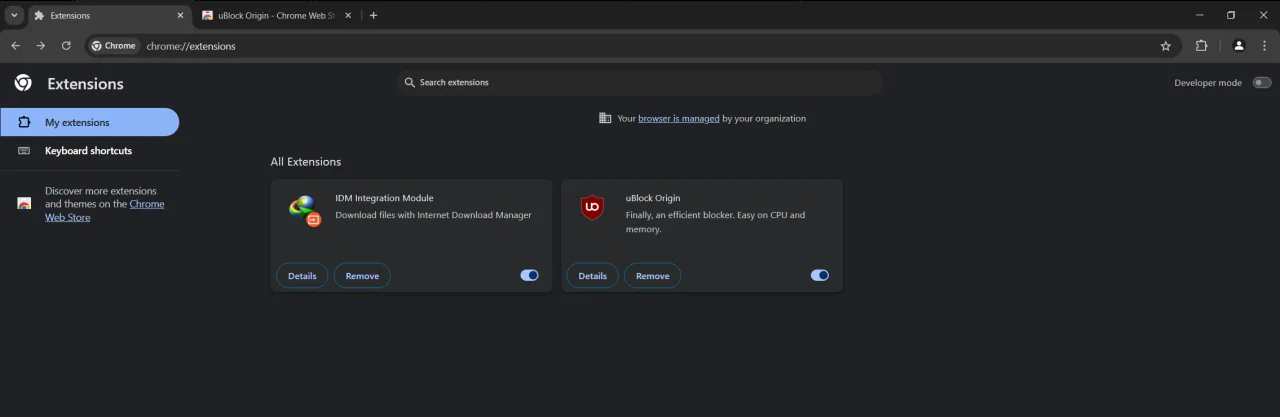
Task: Click the Chrome Web Store rainbow icon
Action: tap(24, 203)
